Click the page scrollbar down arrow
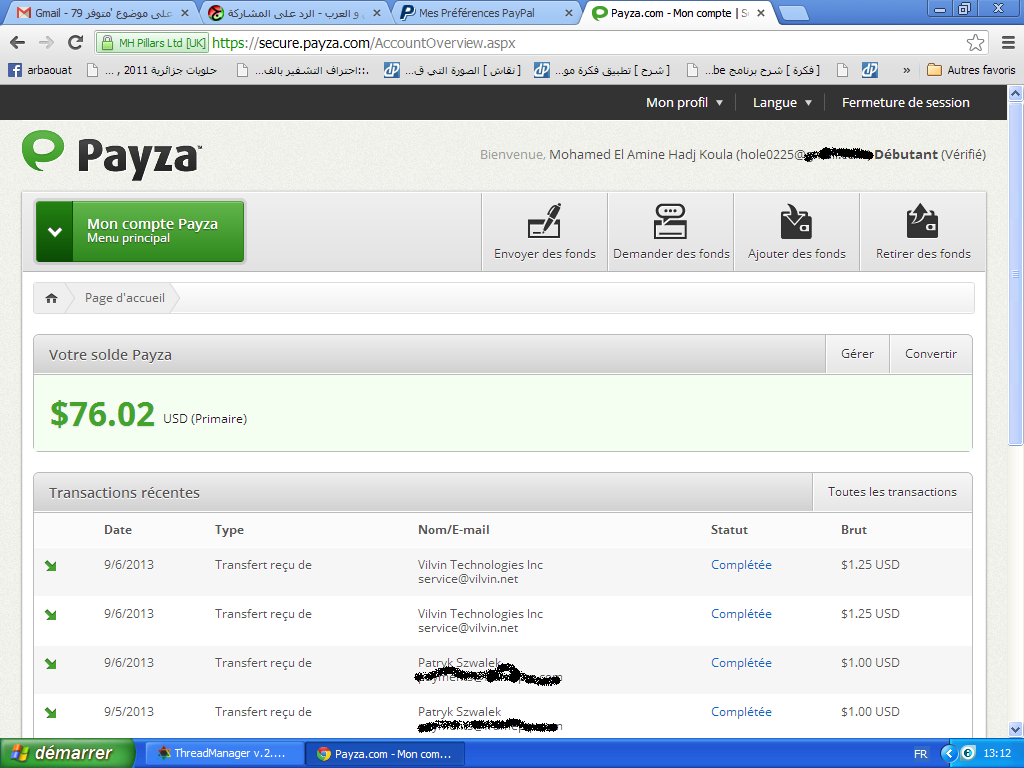Screen dimensions: 1024x768 [1016, 729]
